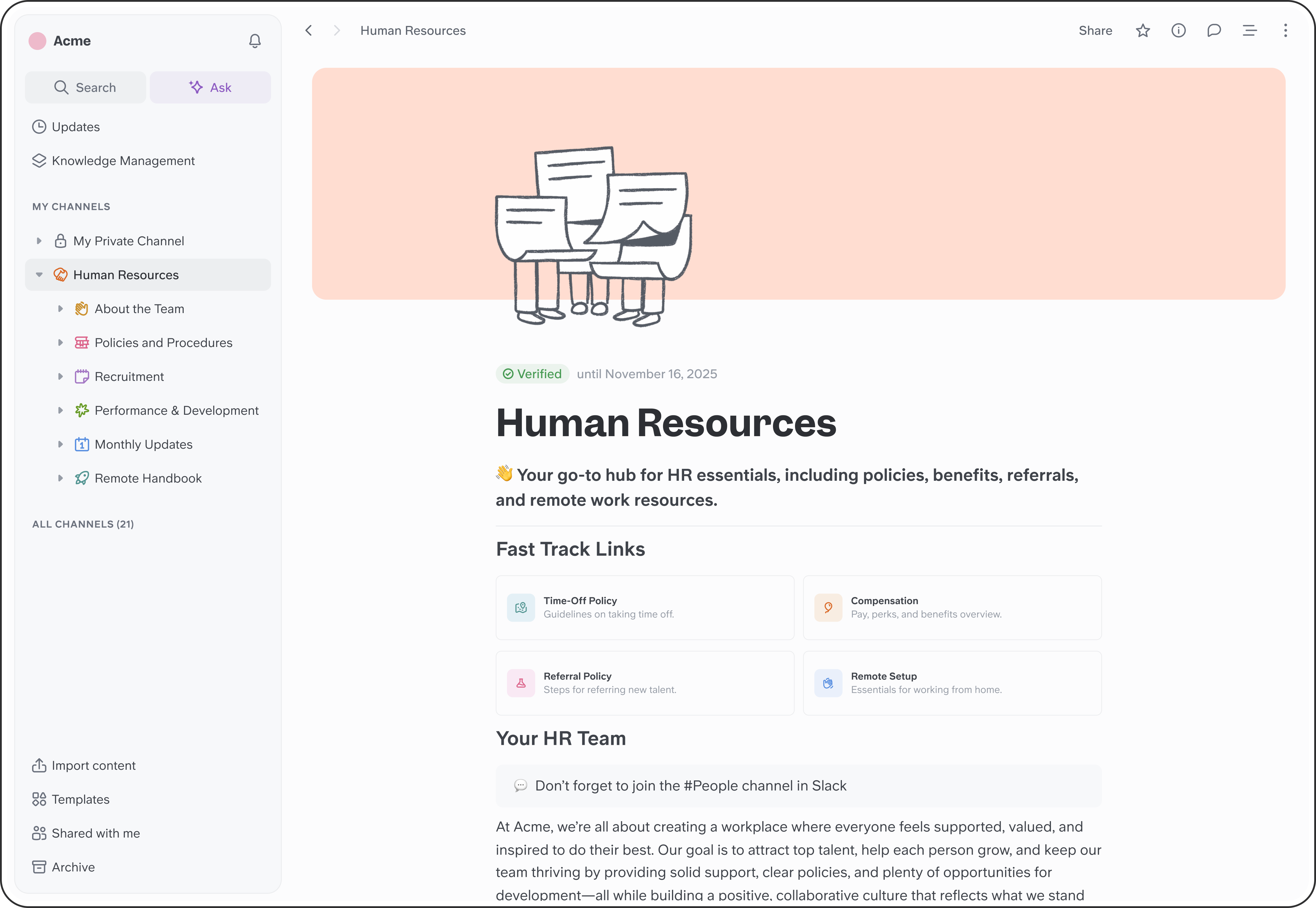Image resolution: width=1316 pixels, height=908 pixels.
Task: Open the All Channels (21) section
Action: click(83, 524)
